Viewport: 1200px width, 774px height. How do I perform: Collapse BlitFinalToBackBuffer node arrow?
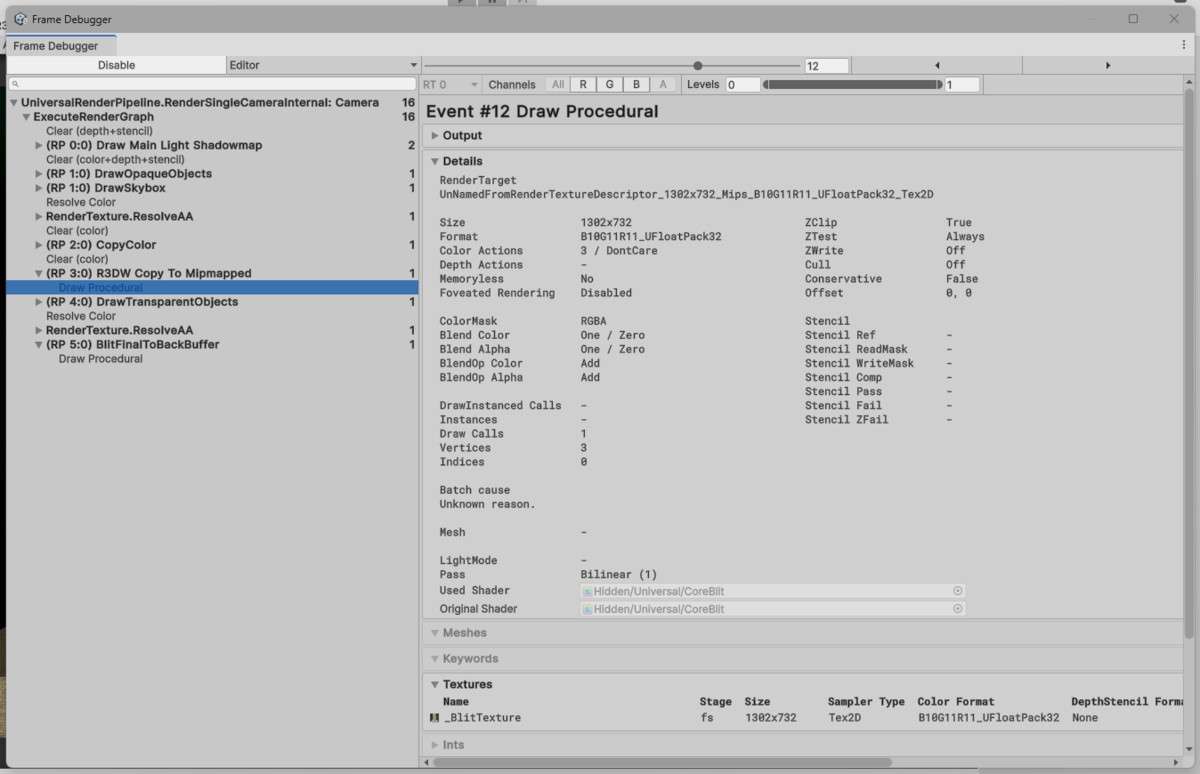click(x=39, y=345)
